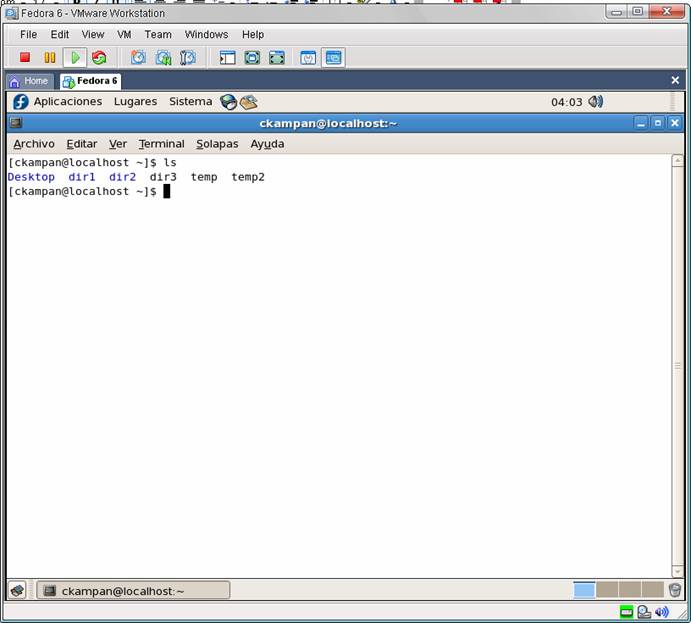Select the Fedora 6 tab

(x=90, y=81)
